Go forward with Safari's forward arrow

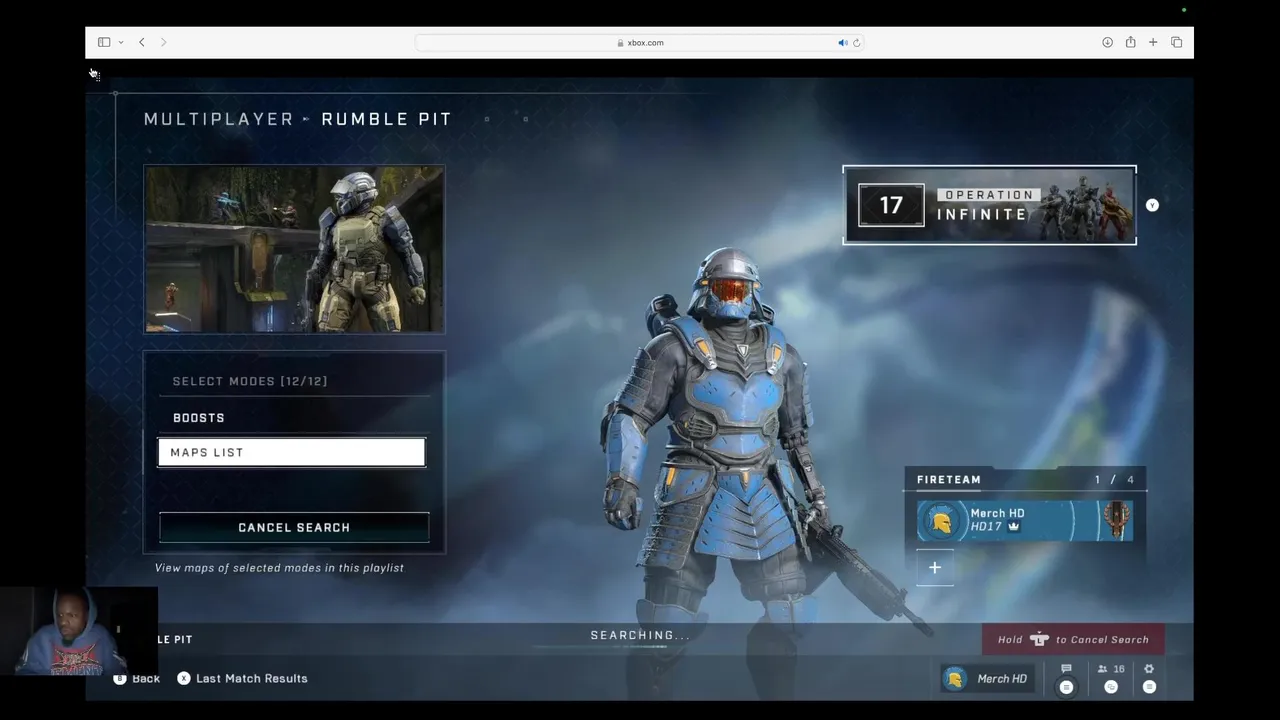[x=164, y=42]
